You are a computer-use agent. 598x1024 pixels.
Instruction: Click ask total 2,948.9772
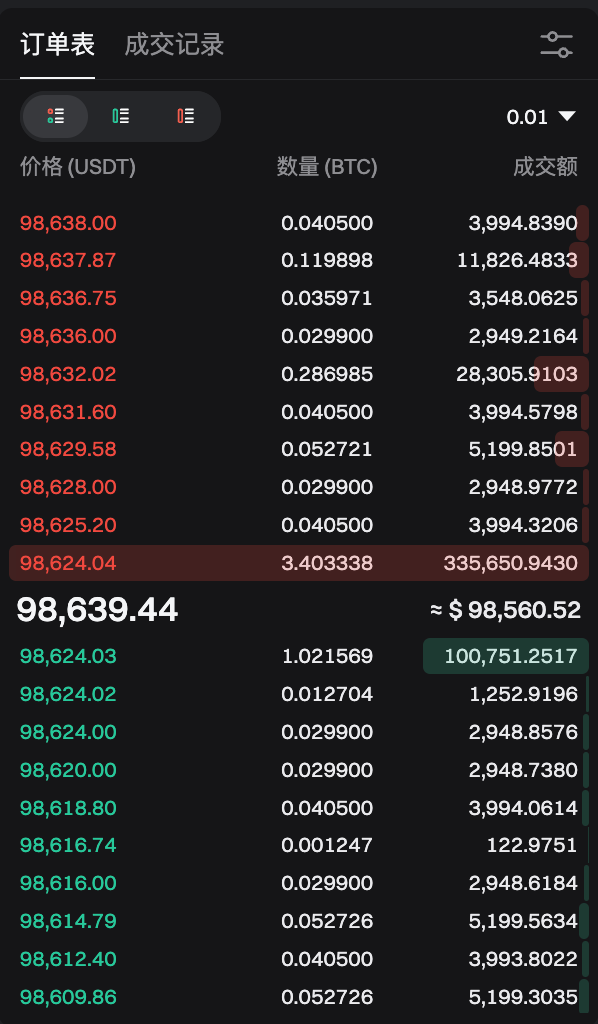click(523, 487)
